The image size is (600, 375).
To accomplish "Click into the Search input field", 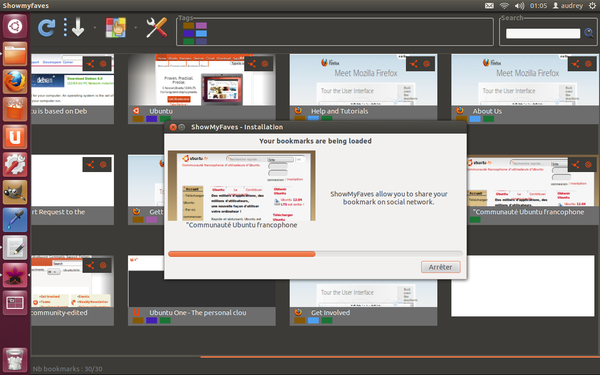I will [x=543, y=33].
